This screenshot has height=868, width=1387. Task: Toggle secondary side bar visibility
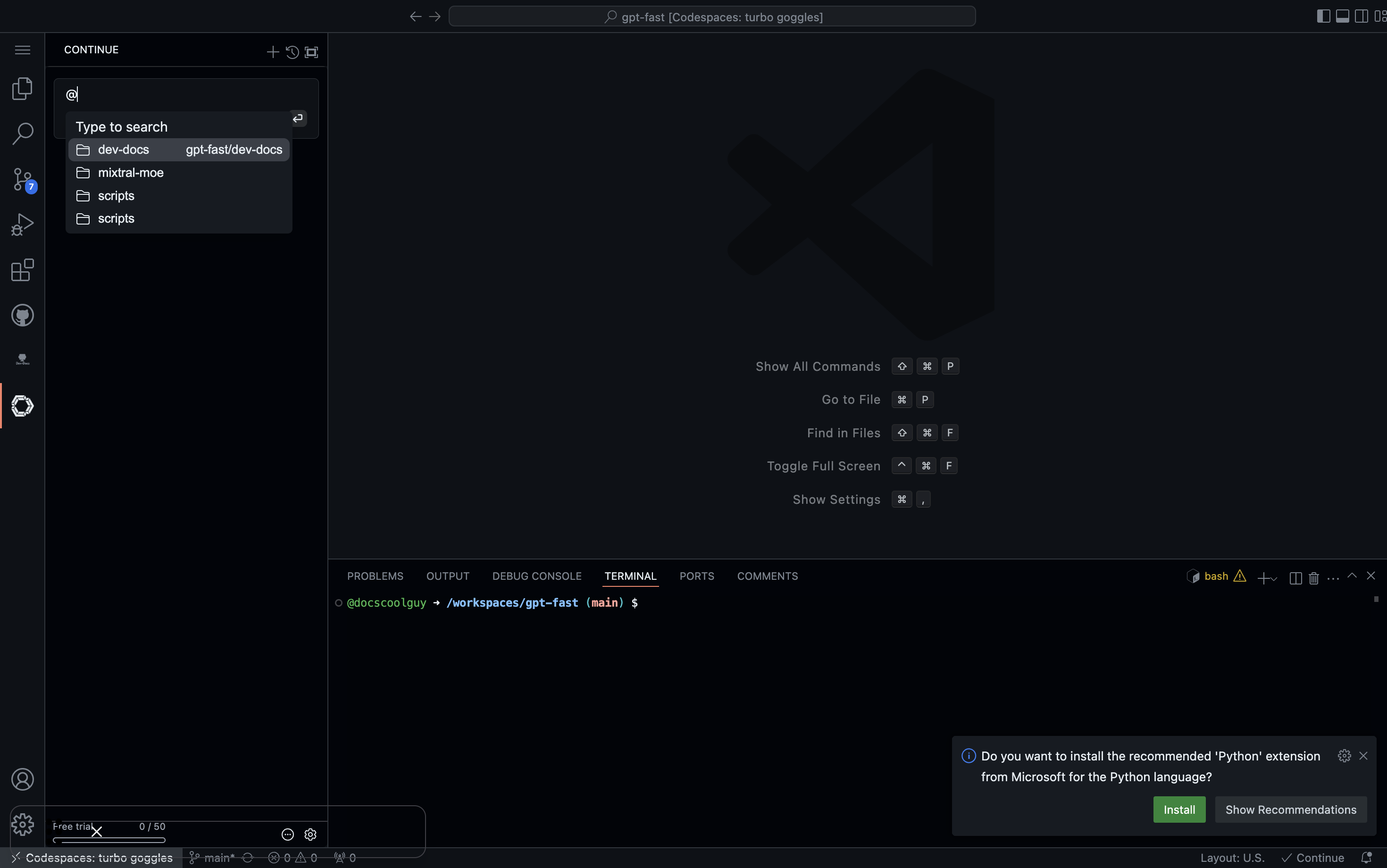pos(1361,16)
